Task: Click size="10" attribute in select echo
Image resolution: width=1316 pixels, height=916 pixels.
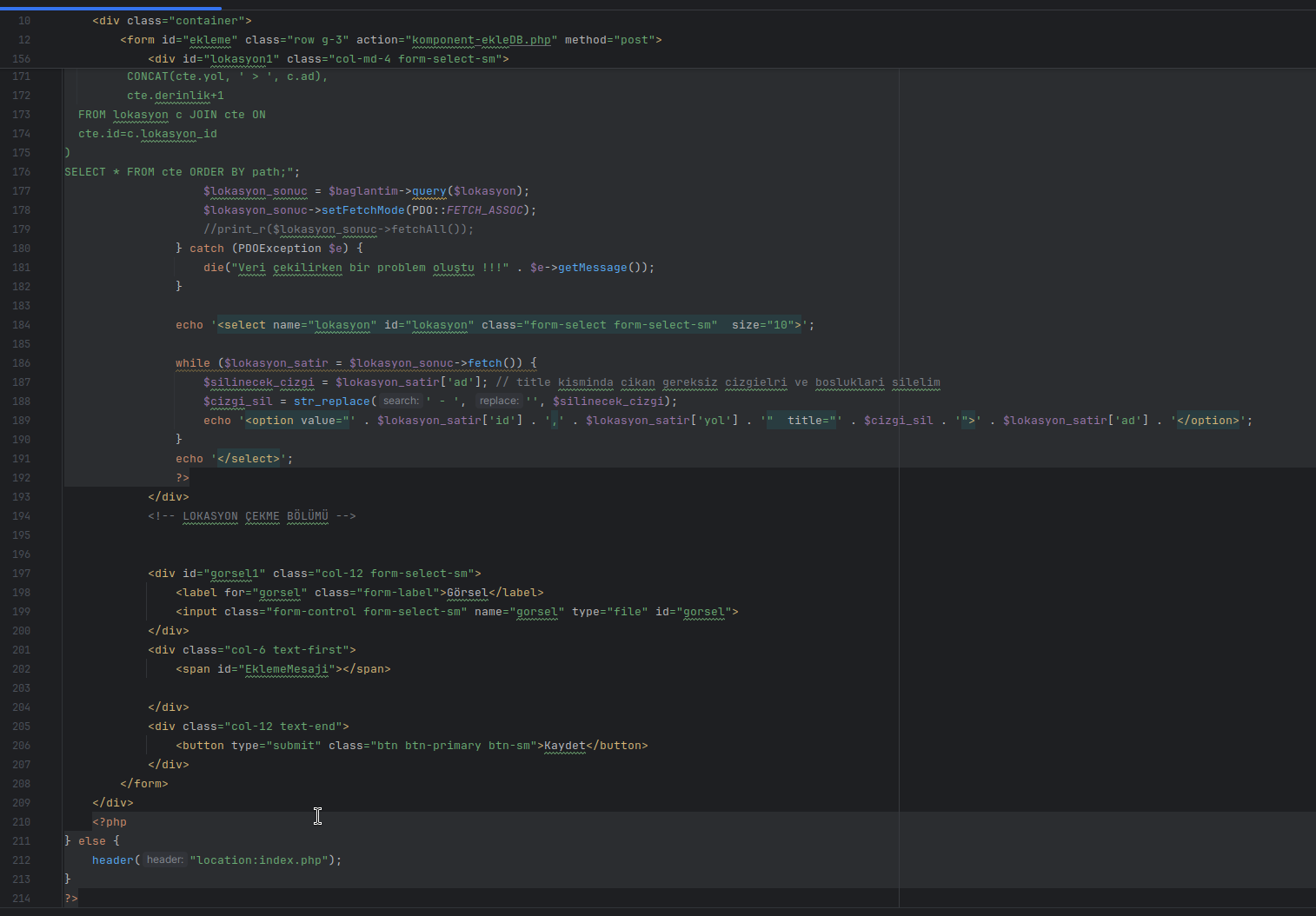Action: coord(763,325)
